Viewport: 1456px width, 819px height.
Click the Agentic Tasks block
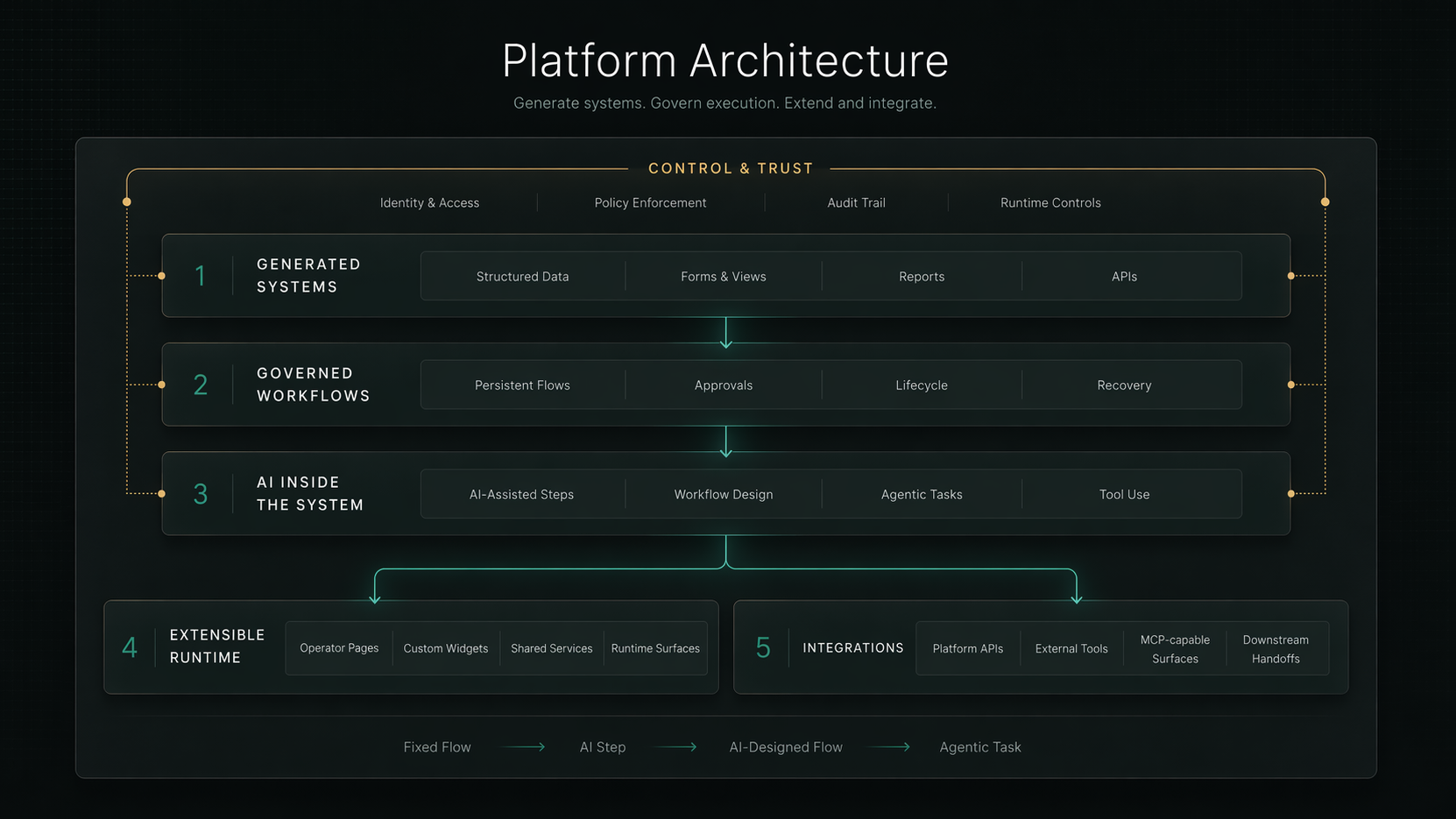coord(921,494)
